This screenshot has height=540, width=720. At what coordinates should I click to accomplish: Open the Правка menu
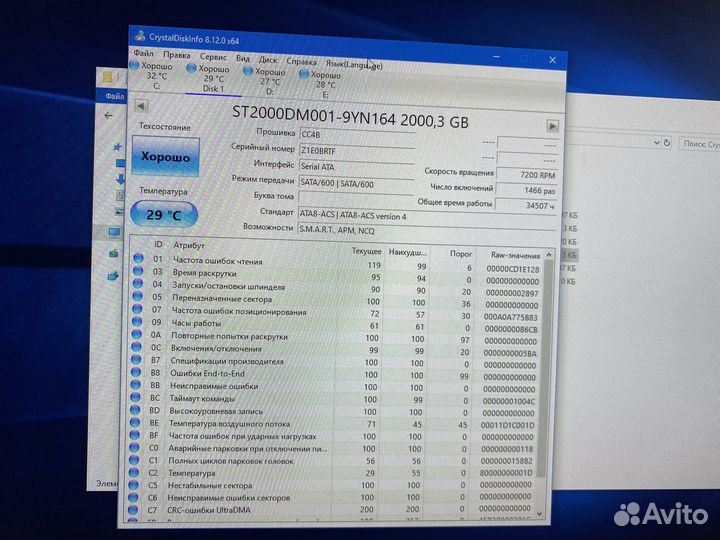point(176,55)
